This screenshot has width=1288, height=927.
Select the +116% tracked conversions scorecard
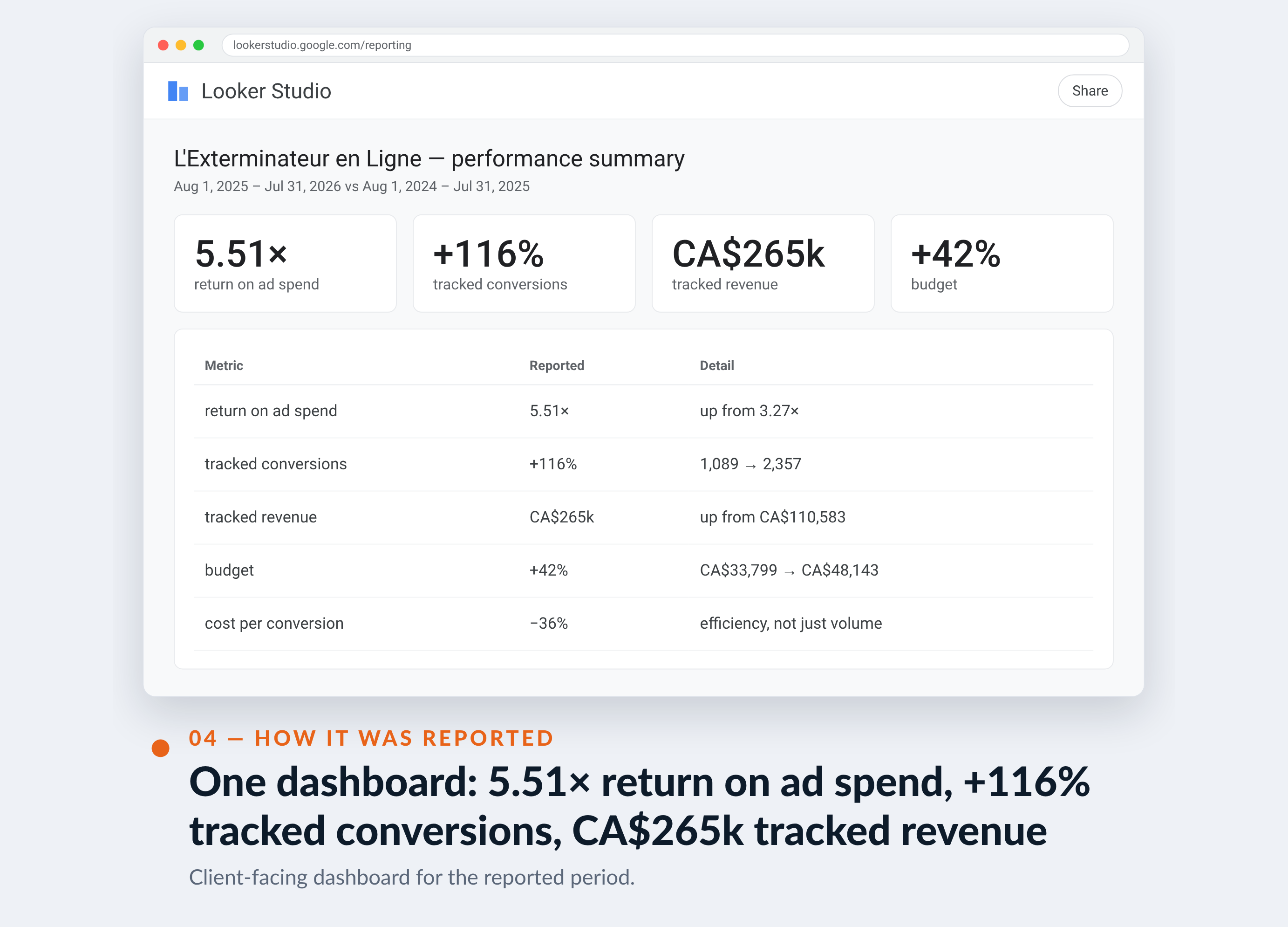524,263
